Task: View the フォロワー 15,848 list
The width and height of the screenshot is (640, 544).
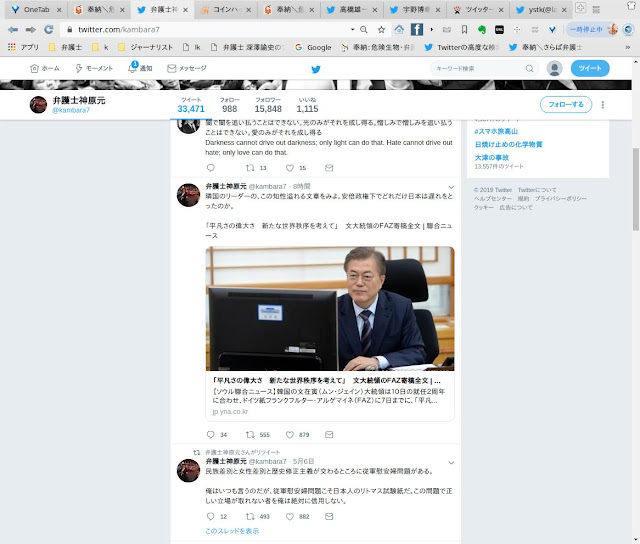Action: (268, 105)
